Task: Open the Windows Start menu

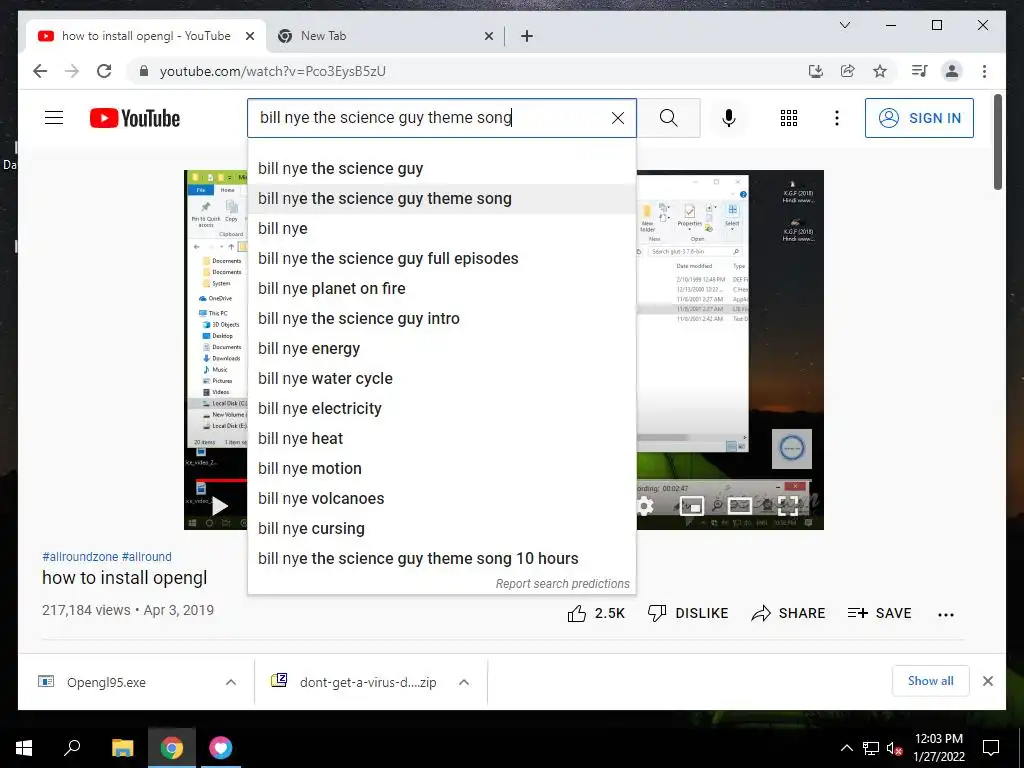Action: 24,748
